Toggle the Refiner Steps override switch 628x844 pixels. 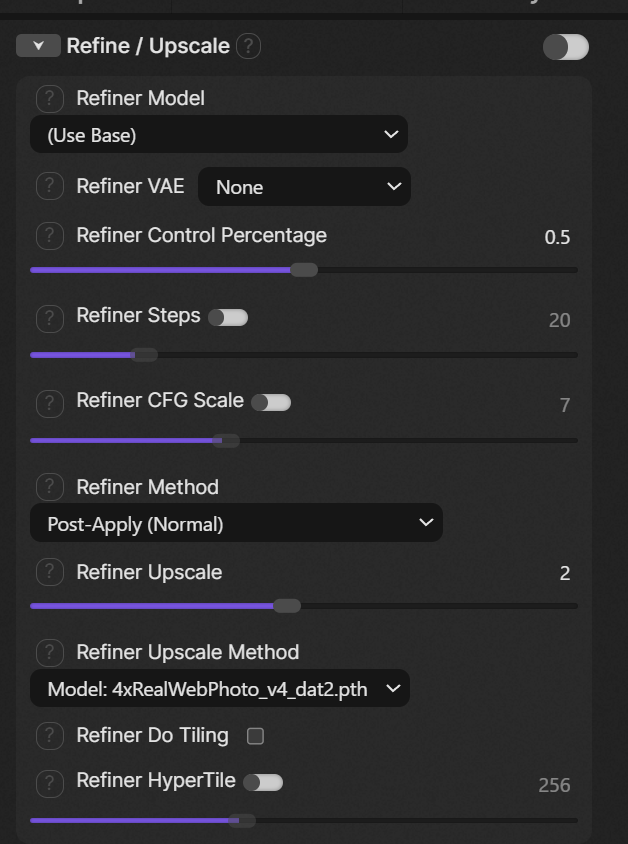pos(228,317)
